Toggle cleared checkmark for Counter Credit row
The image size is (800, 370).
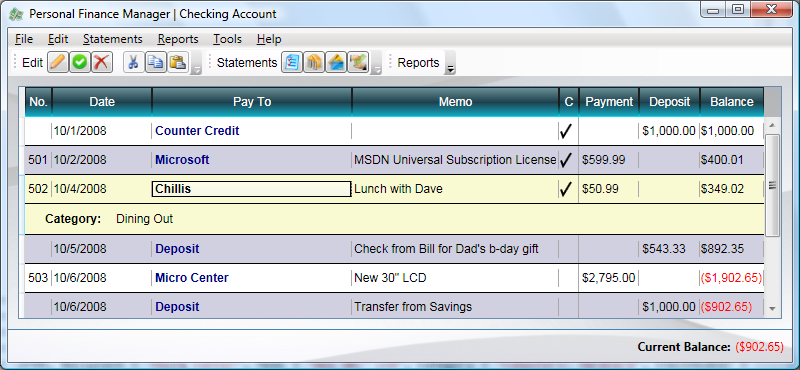pyautogui.click(x=565, y=131)
